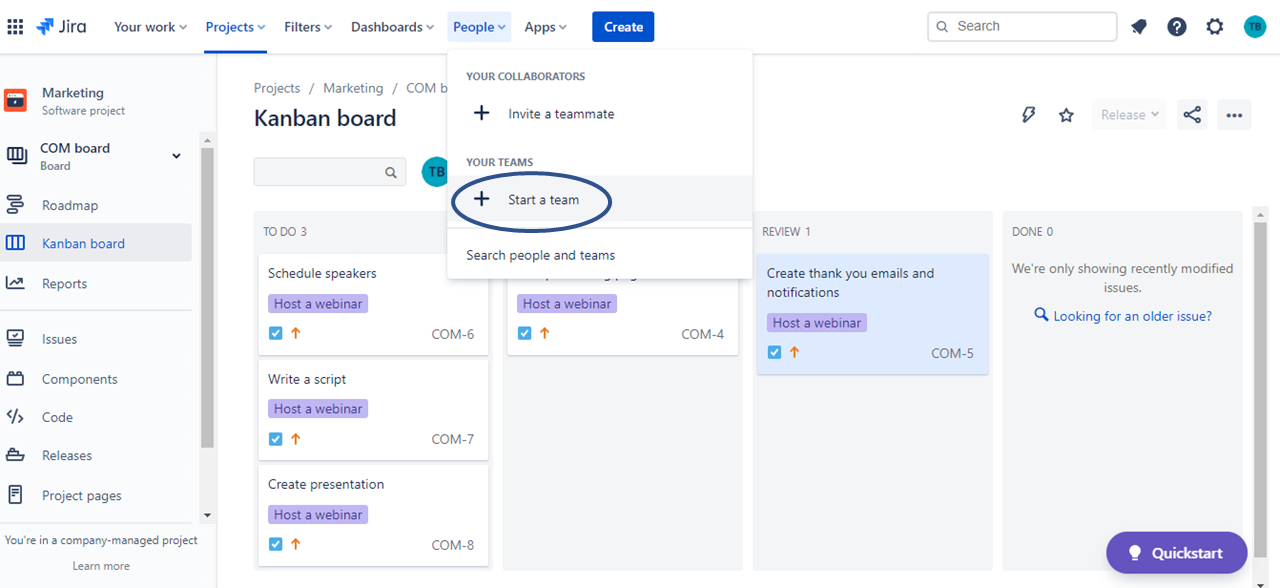This screenshot has height=588, width=1280.
Task: Expand the Projects navigation dropdown
Action: click(x=234, y=26)
